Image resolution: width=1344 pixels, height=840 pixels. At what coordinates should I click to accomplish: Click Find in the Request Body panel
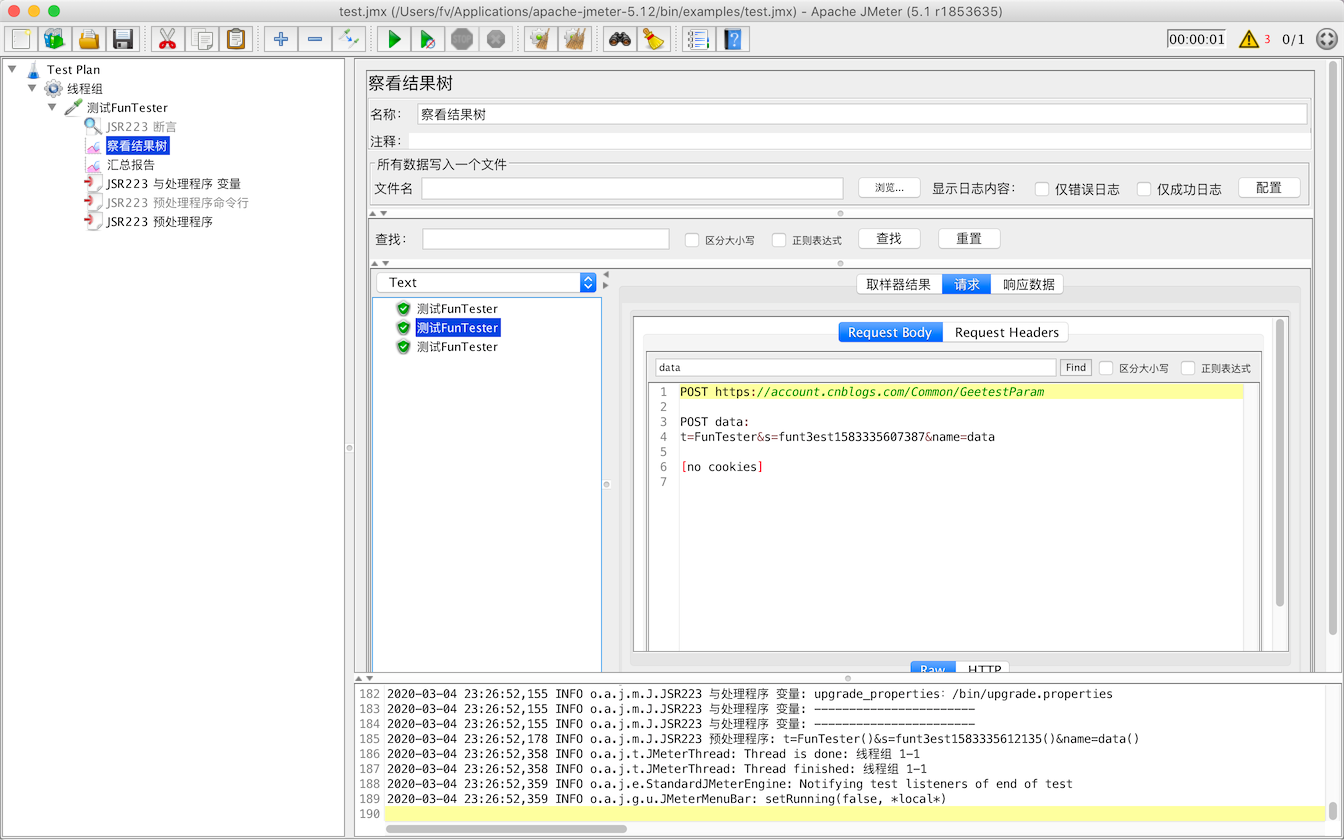pyautogui.click(x=1076, y=368)
